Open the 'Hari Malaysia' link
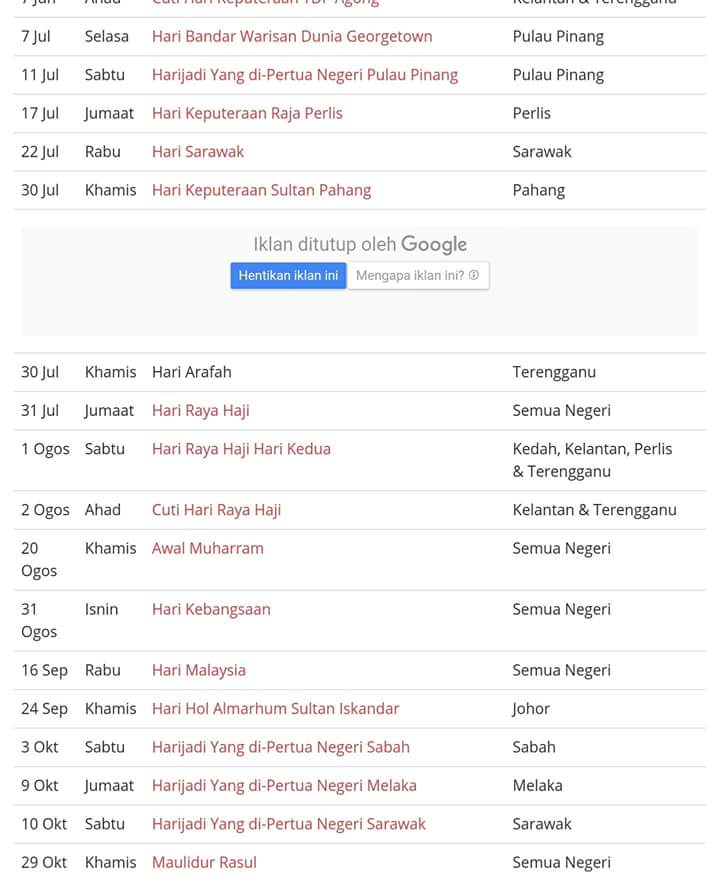The image size is (720, 880). pos(199,670)
